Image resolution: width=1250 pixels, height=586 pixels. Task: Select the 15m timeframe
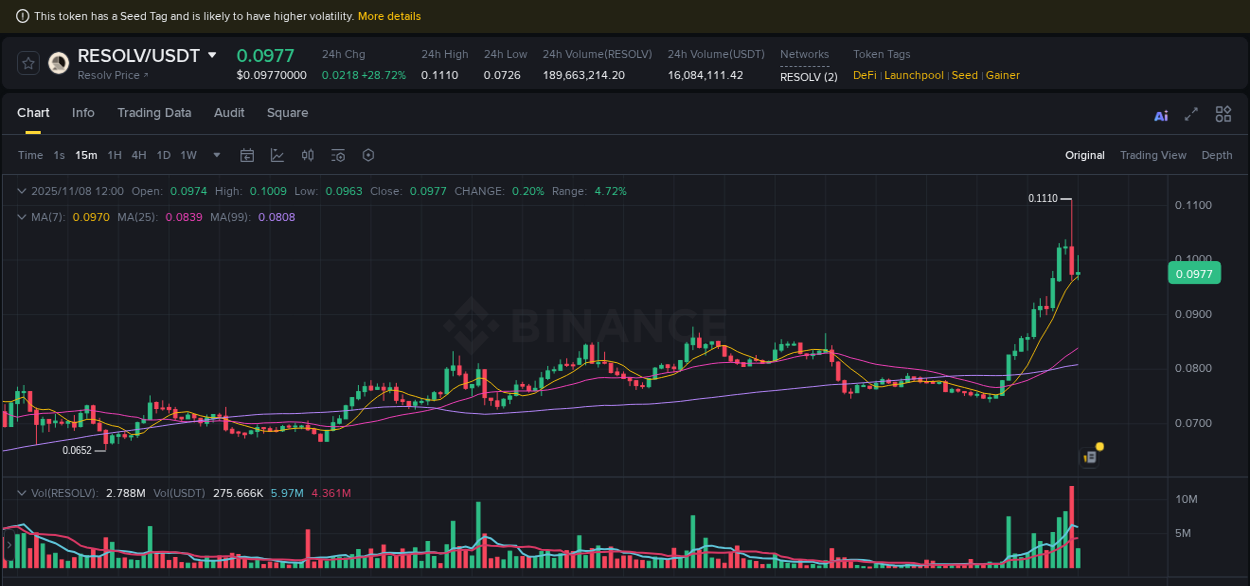tap(86, 155)
